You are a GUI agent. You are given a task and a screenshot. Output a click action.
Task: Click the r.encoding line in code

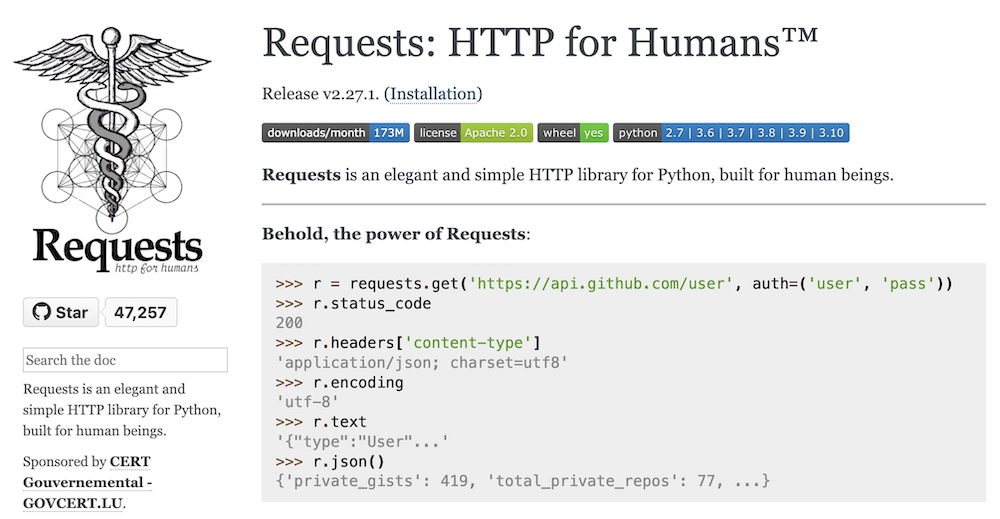pyautogui.click(x=358, y=382)
